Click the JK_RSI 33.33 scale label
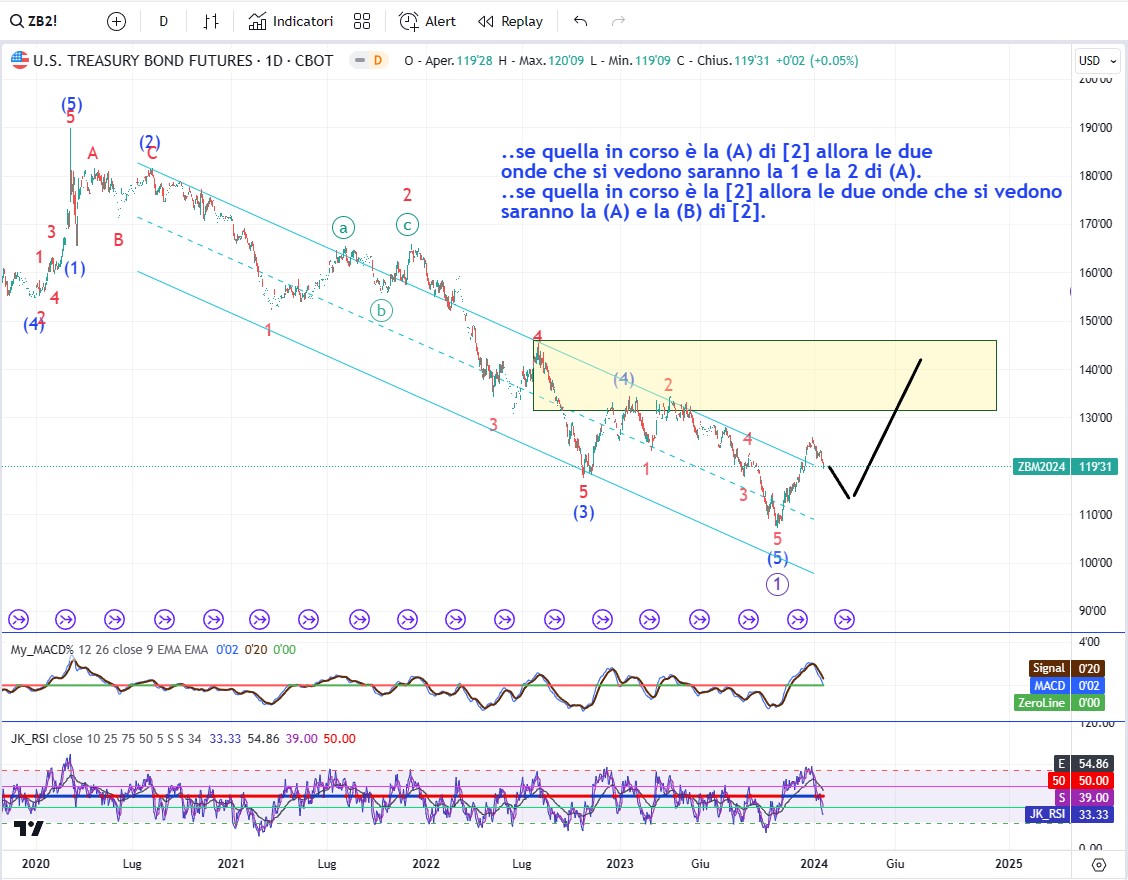The image size is (1128, 880). tap(1072, 814)
